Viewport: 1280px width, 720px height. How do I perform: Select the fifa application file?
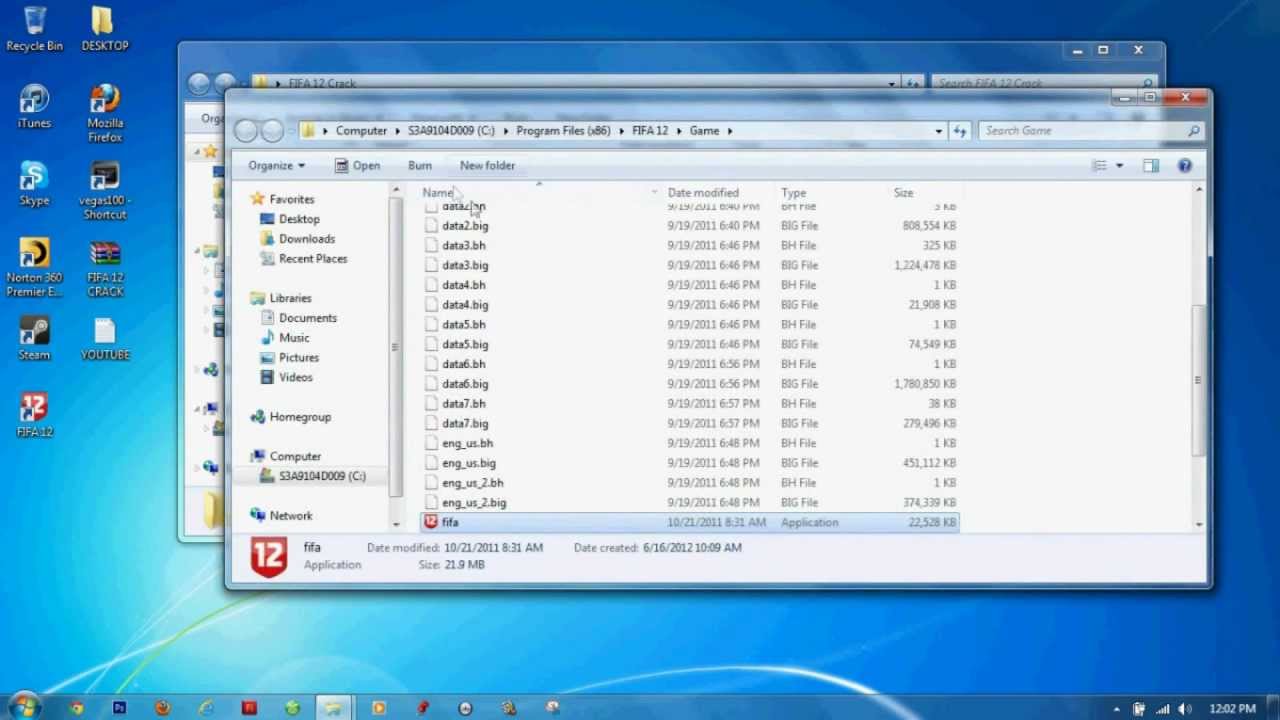(689, 522)
